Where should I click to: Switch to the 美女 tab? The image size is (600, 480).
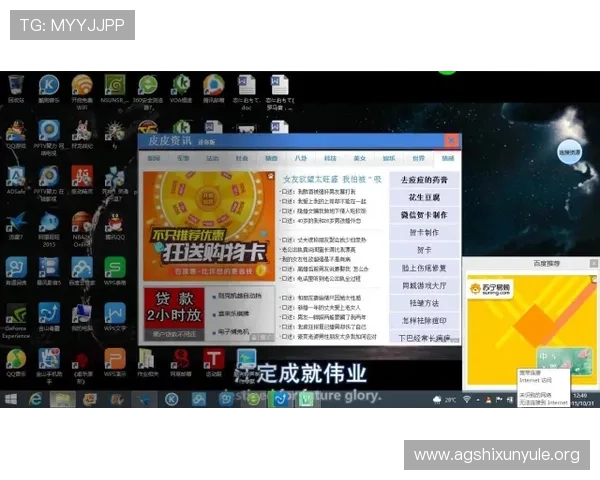tap(360, 158)
